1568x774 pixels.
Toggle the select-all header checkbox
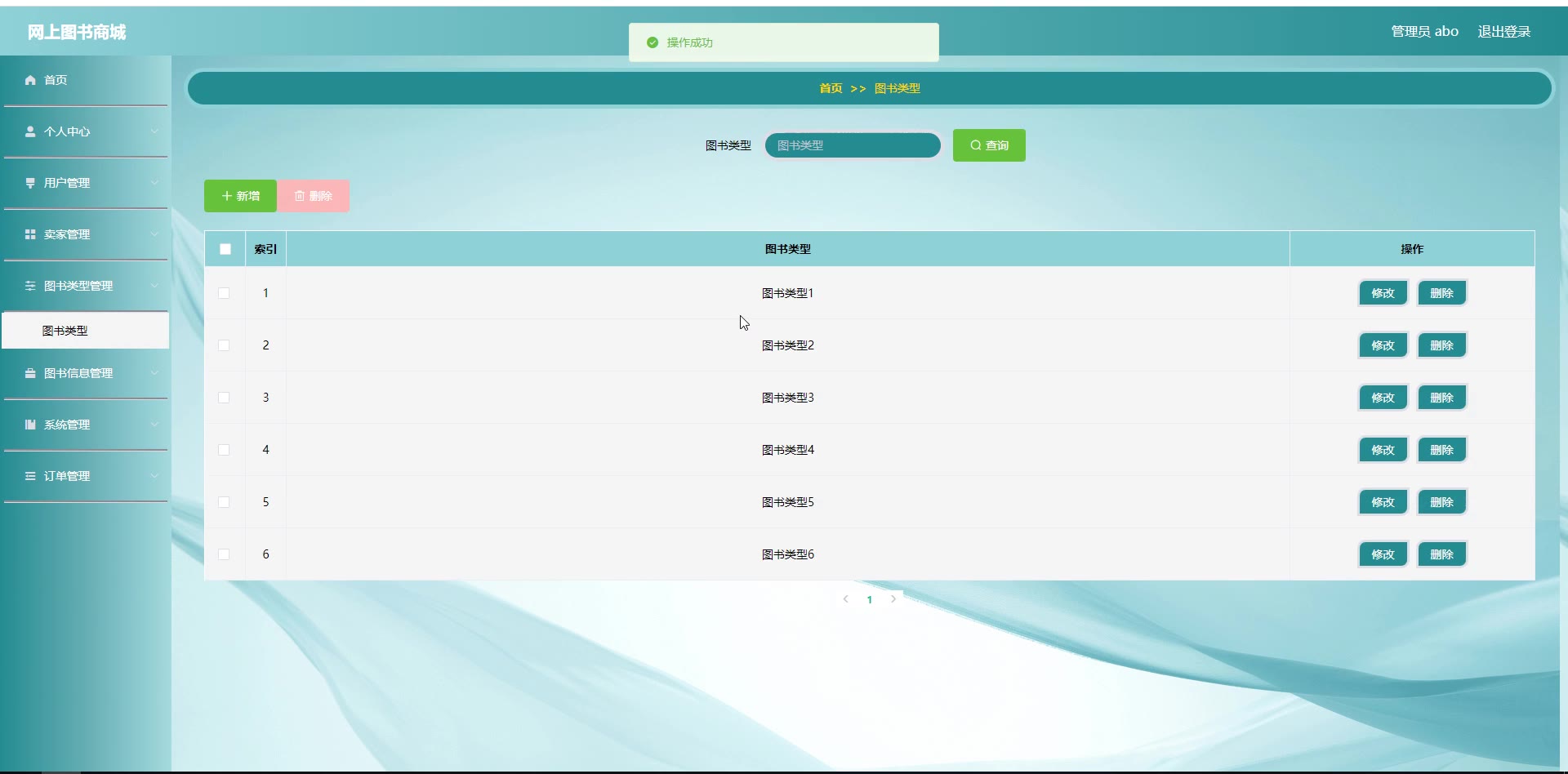pos(225,249)
